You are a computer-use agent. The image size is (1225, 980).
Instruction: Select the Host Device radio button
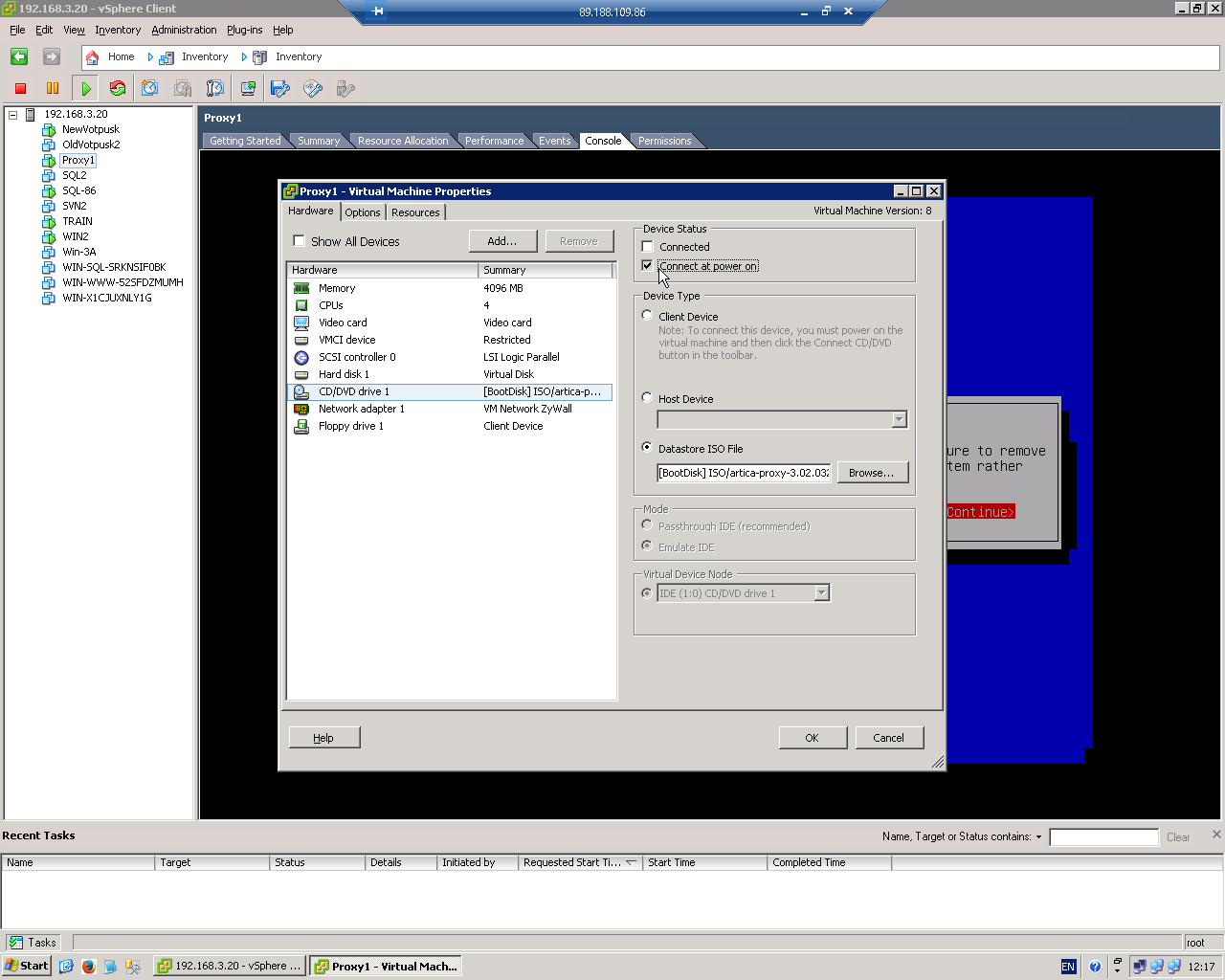(647, 398)
